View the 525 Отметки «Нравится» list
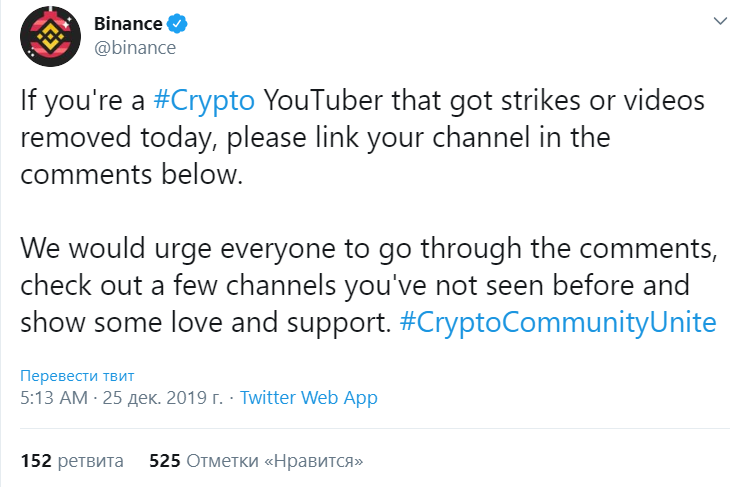 coord(256,460)
